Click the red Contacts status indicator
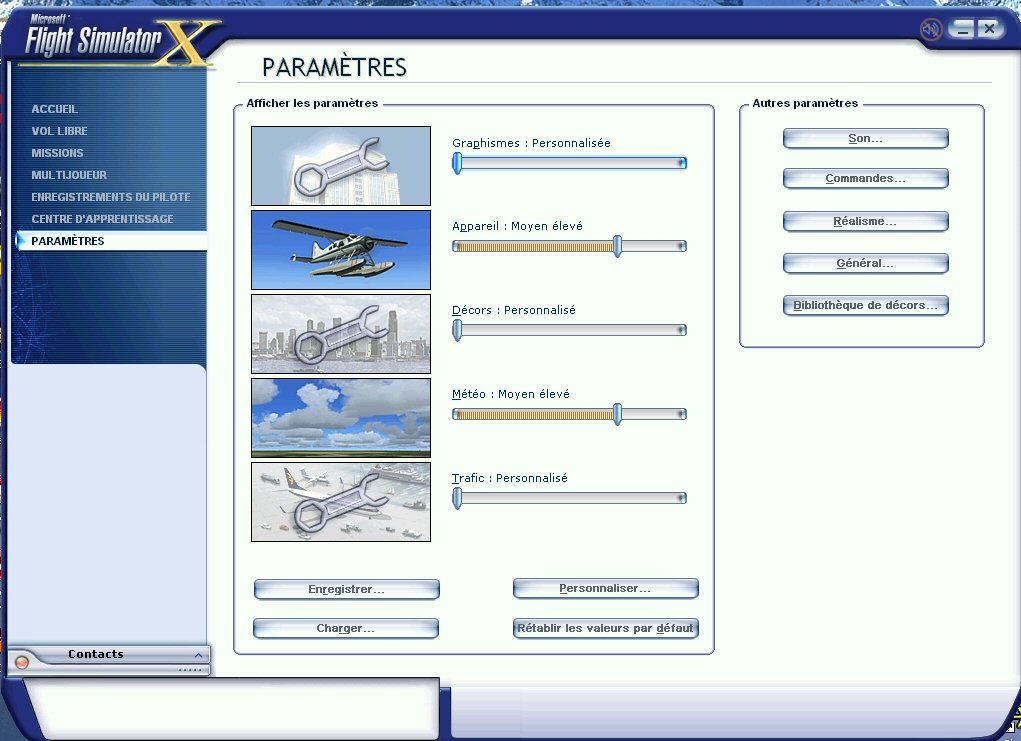The width and height of the screenshot is (1021, 741). pyautogui.click(x=21, y=662)
